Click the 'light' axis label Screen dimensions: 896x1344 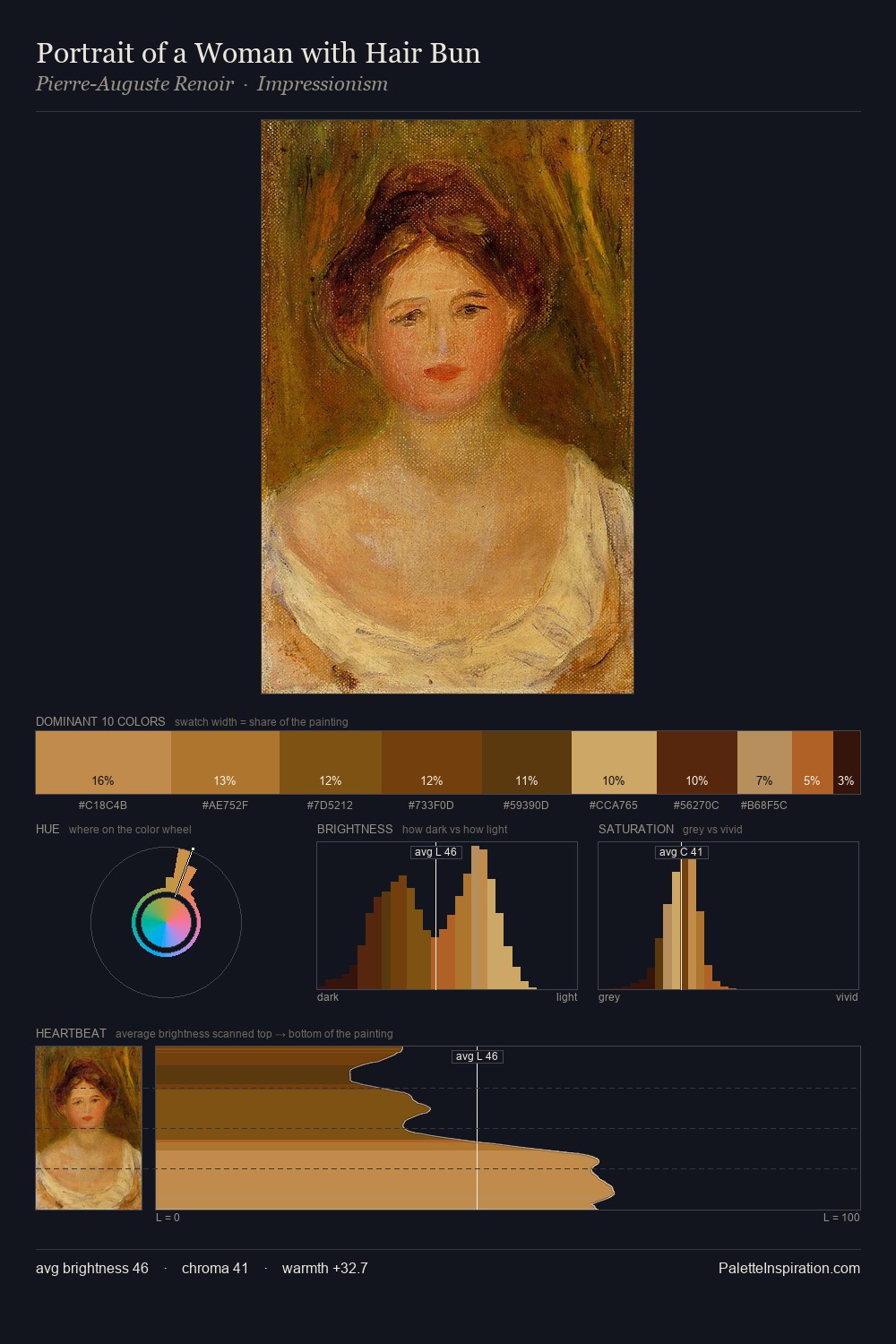click(x=566, y=997)
